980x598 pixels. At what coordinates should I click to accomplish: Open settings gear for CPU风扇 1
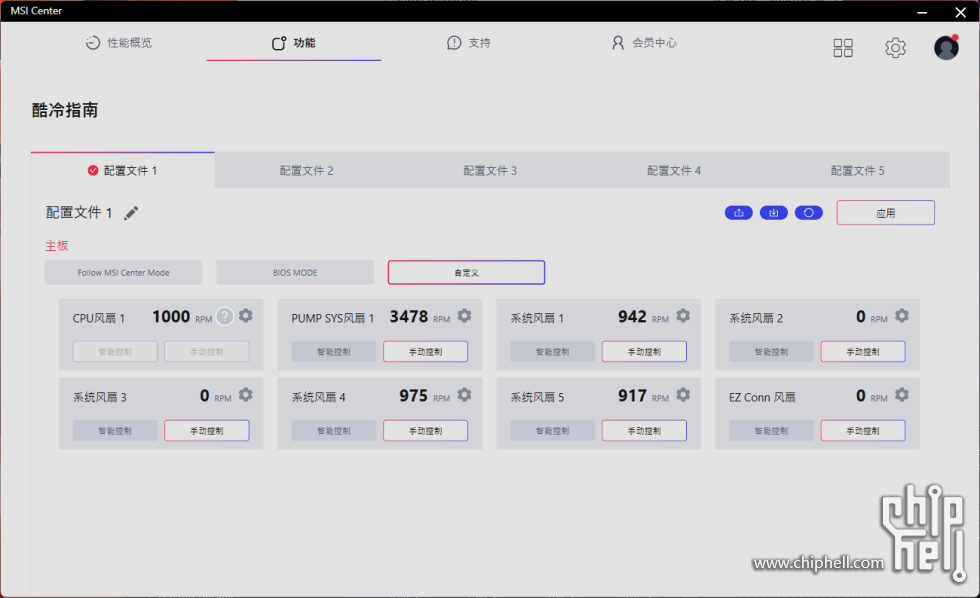coord(246,316)
